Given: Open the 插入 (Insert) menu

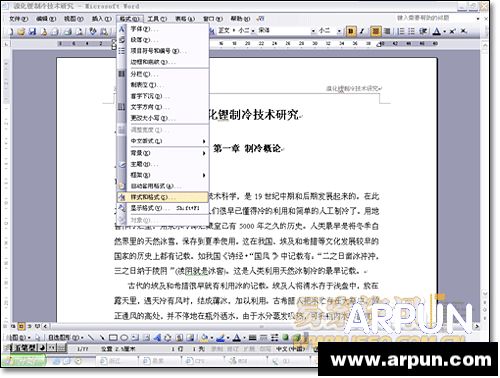Looking at the screenshot, I should (101, 19).
